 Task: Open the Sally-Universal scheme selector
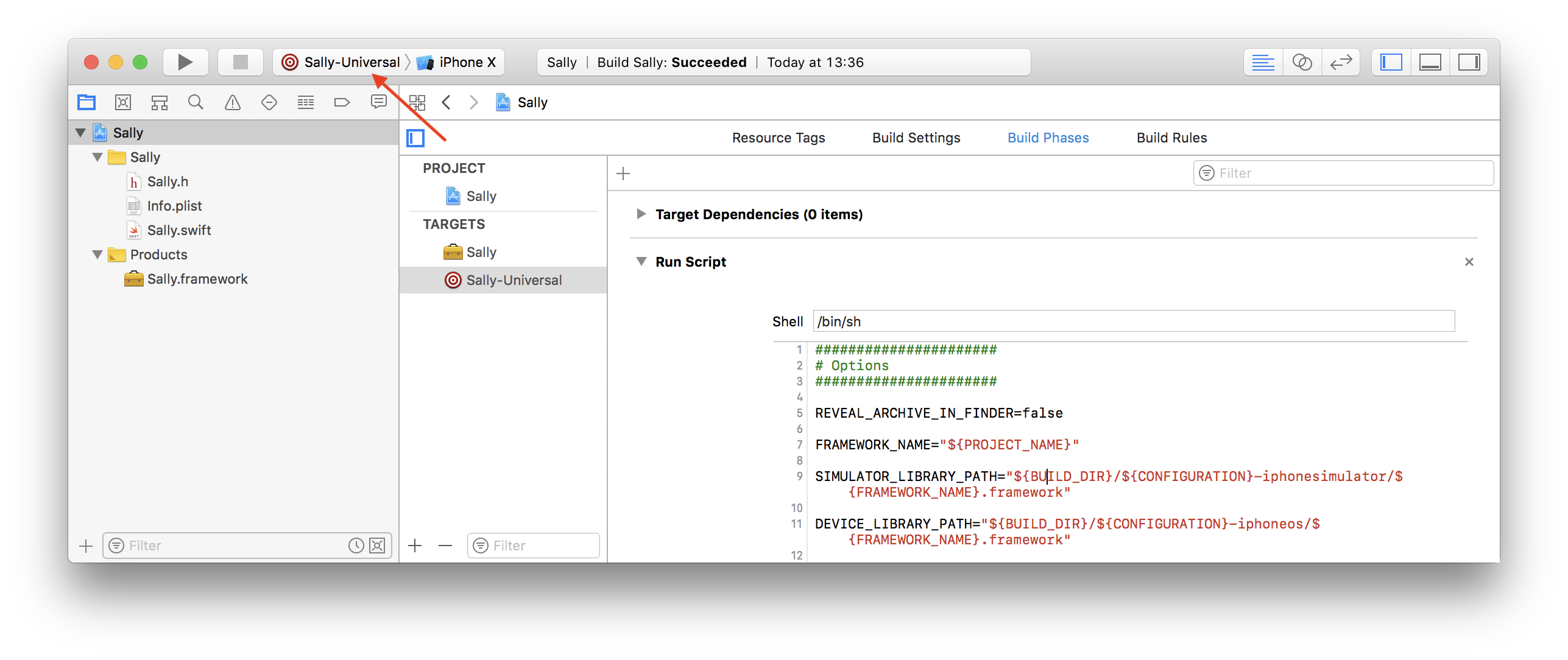pos(341,62)
